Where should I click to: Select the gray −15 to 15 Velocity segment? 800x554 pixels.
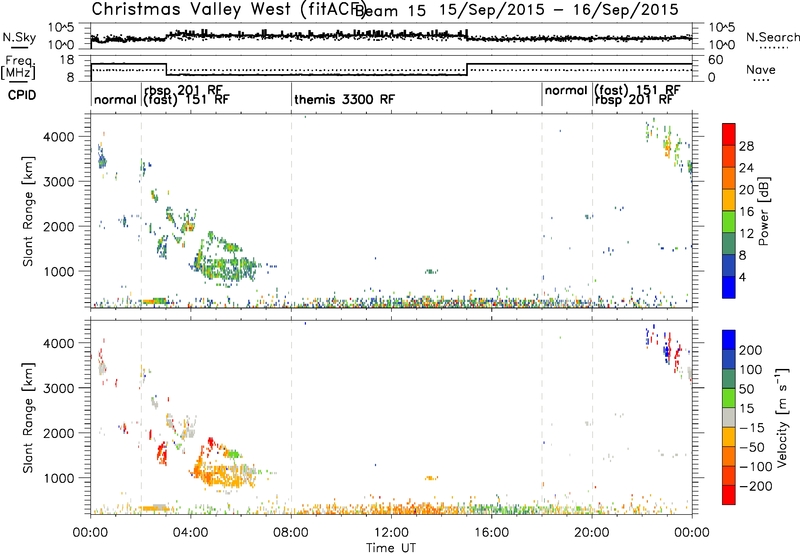coord(729,417)
